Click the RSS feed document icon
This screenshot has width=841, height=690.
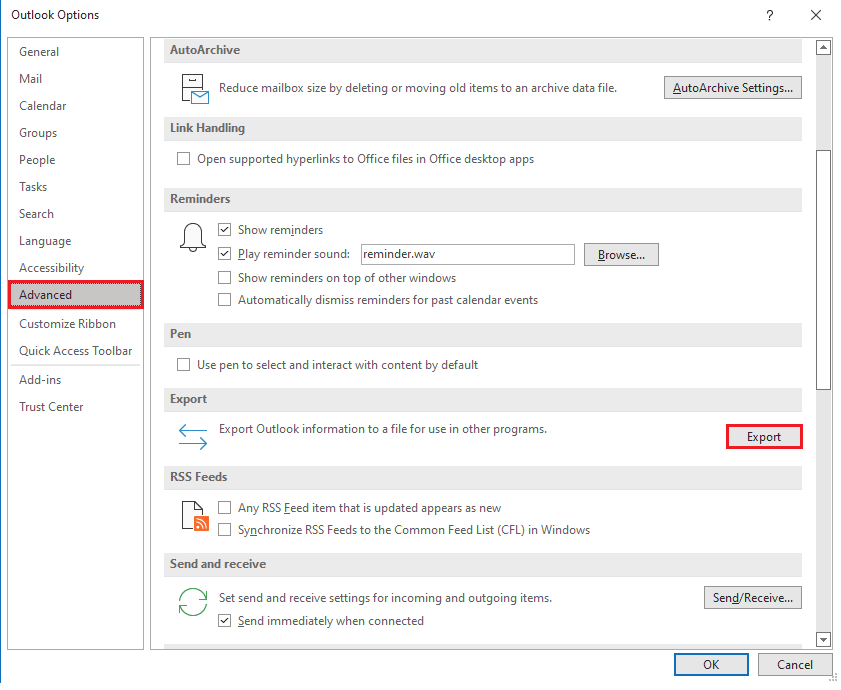[x=195, y=516]
